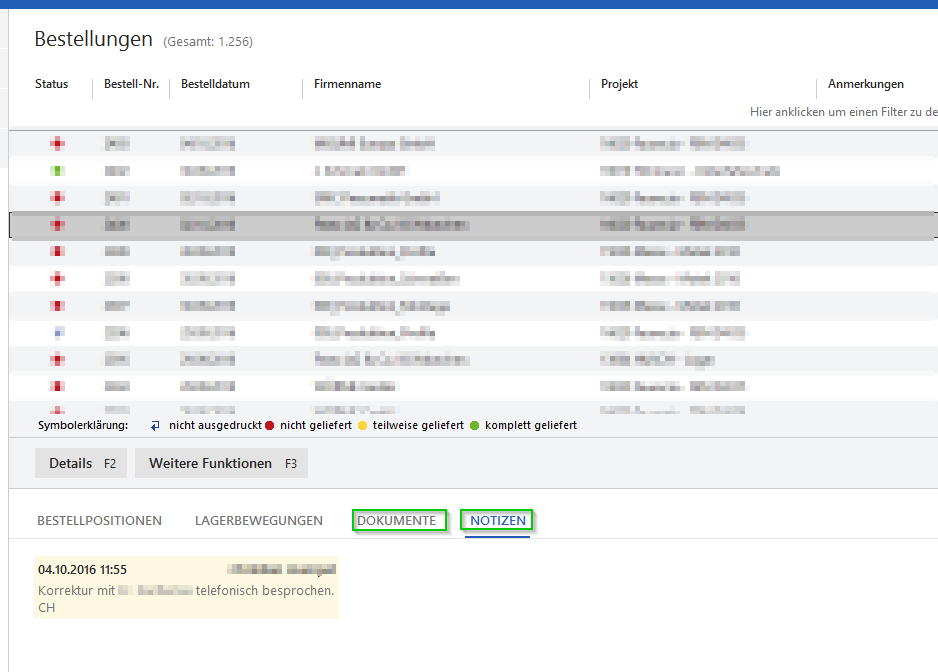Click the red 'nicht geliefert' legend dot
The height and width of the screenshot is (672, 938).
click(x=270, y=425)
